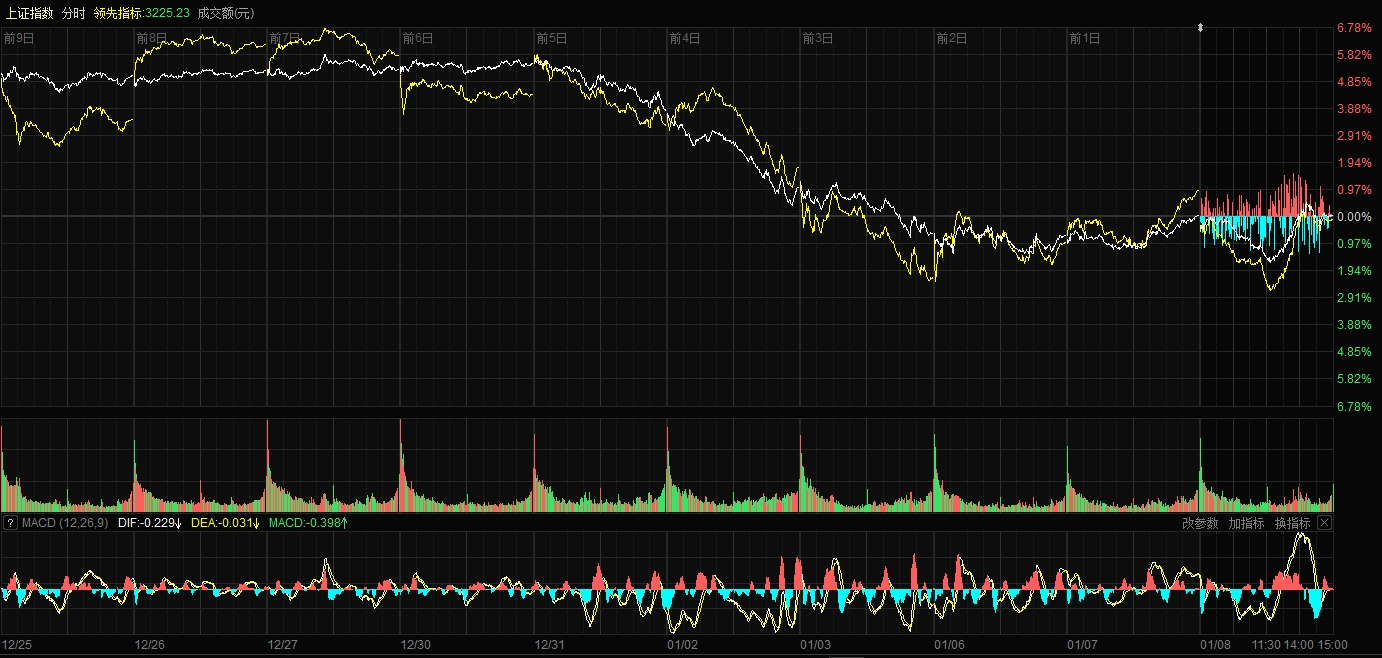Click the green 5.82% axis label
1382x658 pixels.
point(1354,379)
